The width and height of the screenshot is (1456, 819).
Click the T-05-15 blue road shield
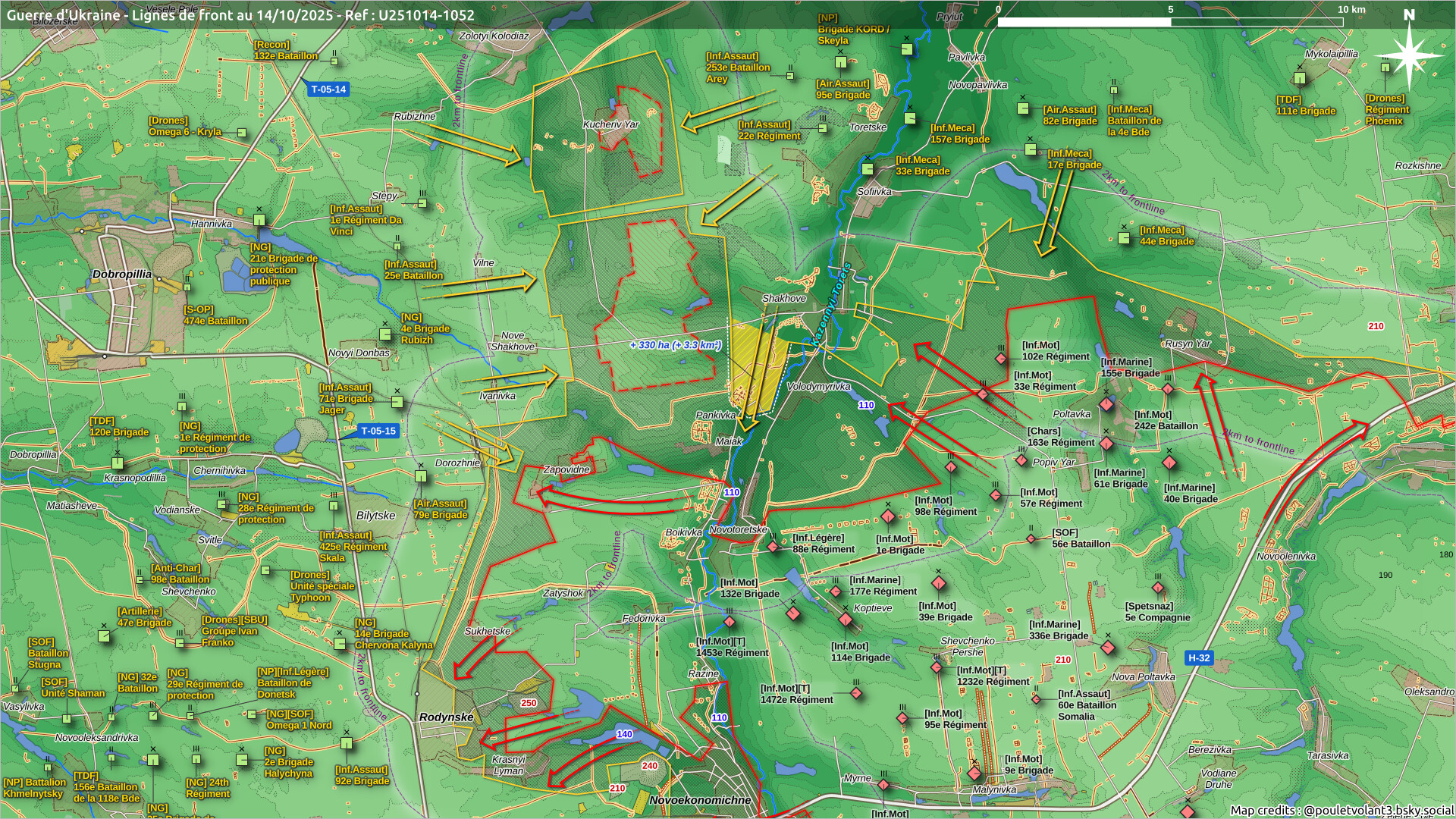(x=378, y=431)
